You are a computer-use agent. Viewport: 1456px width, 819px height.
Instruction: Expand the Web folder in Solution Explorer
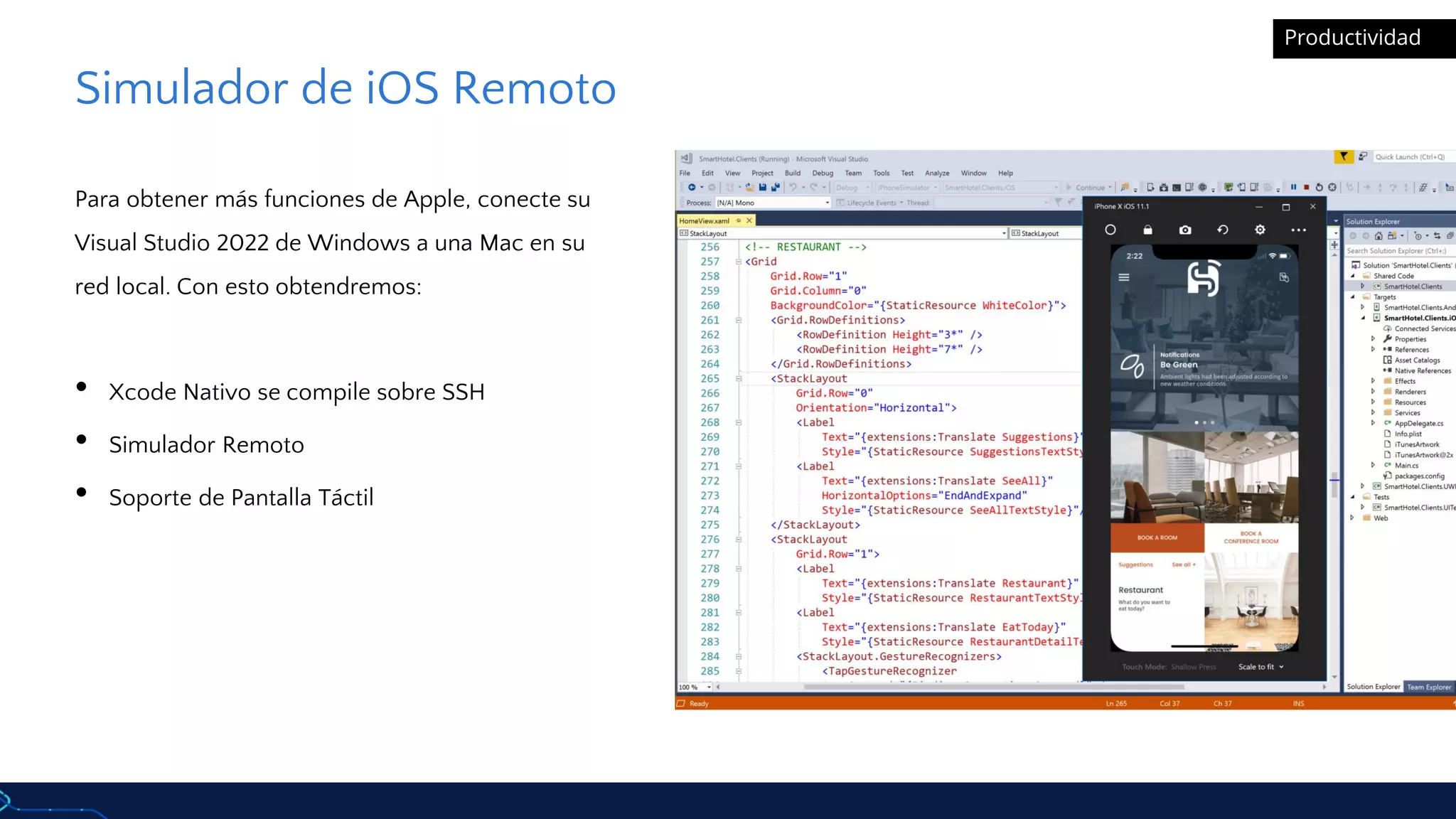click(1352, 518)
